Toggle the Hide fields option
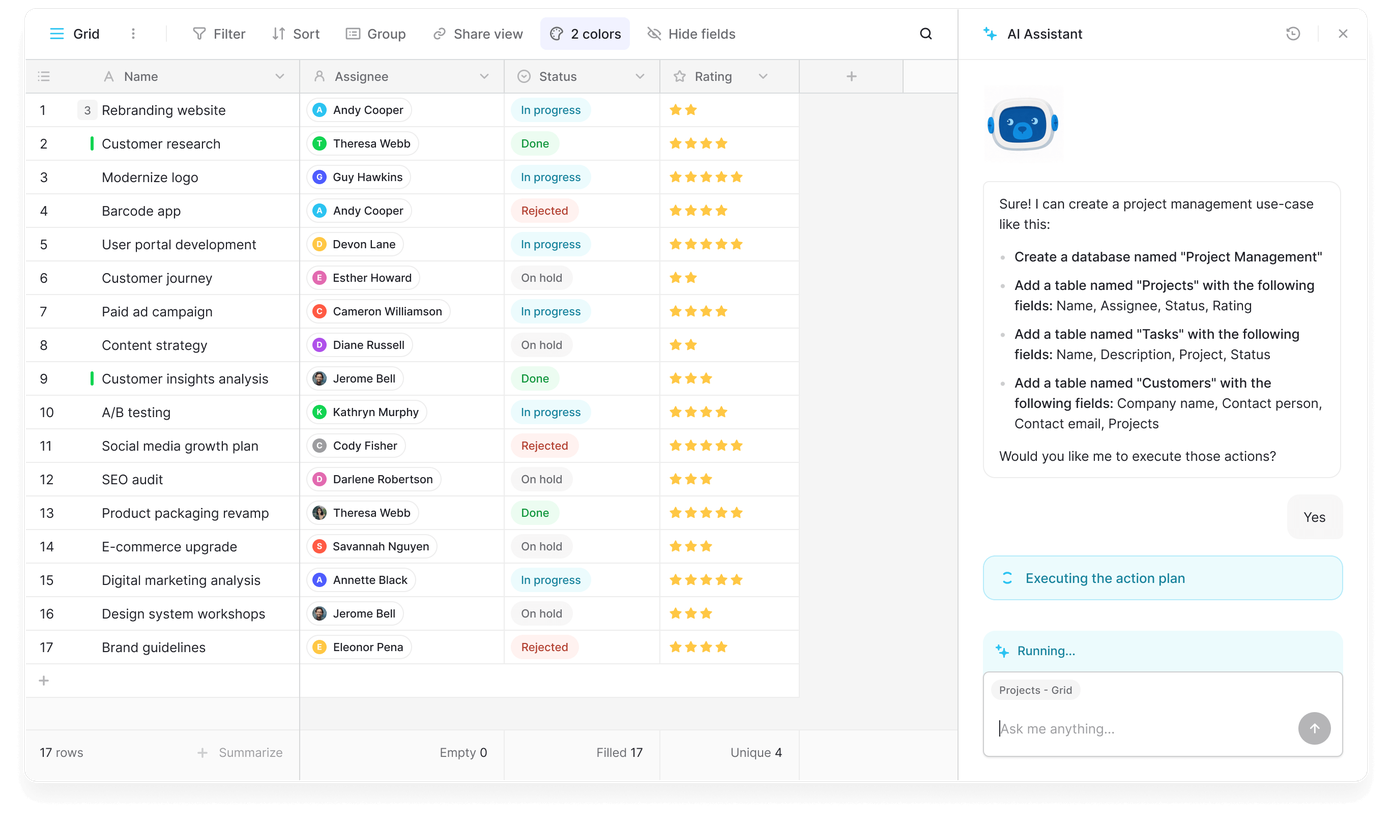This screenshot has width=1392, height=822. (691, 34)
